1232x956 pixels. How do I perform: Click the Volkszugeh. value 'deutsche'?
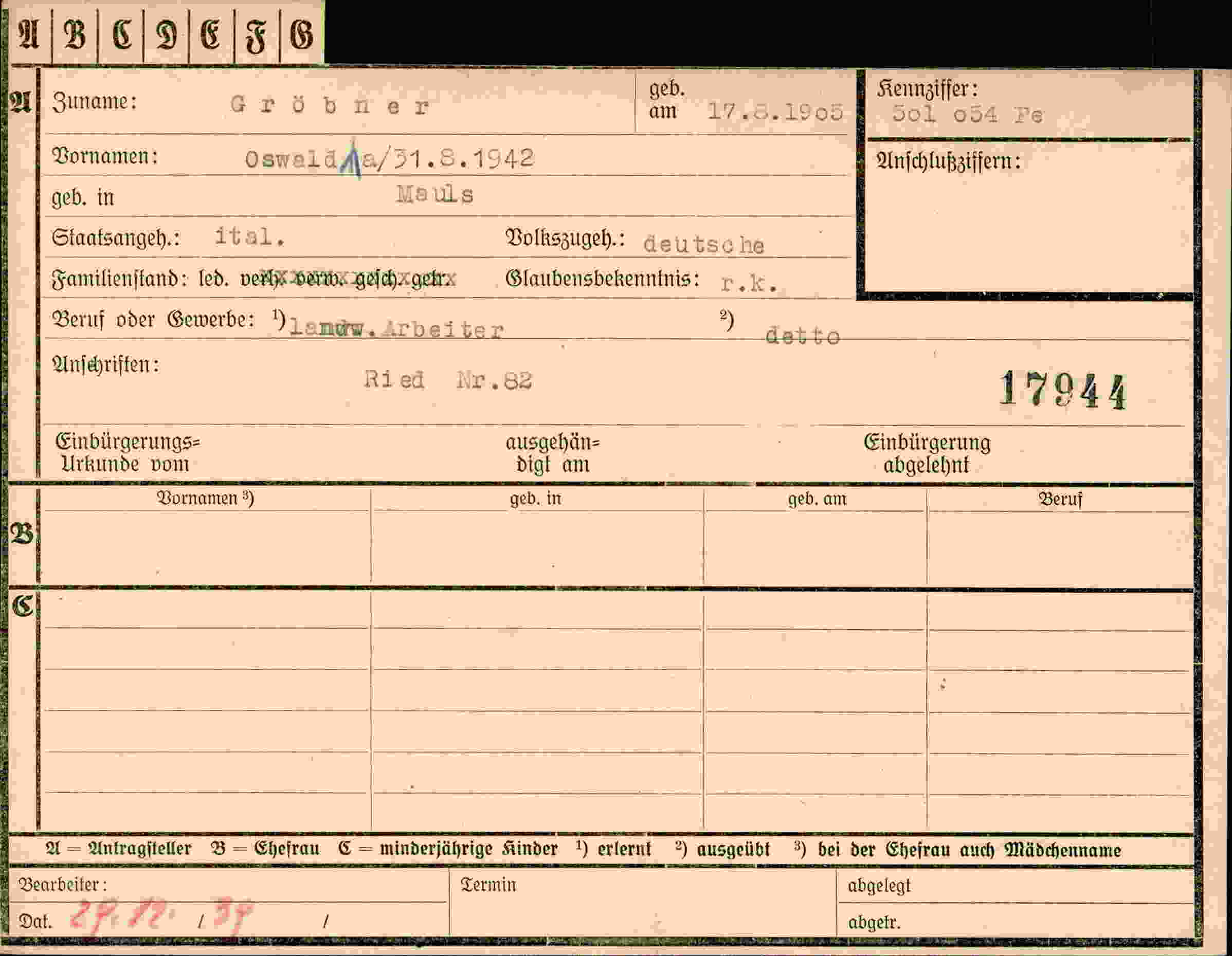704,245
